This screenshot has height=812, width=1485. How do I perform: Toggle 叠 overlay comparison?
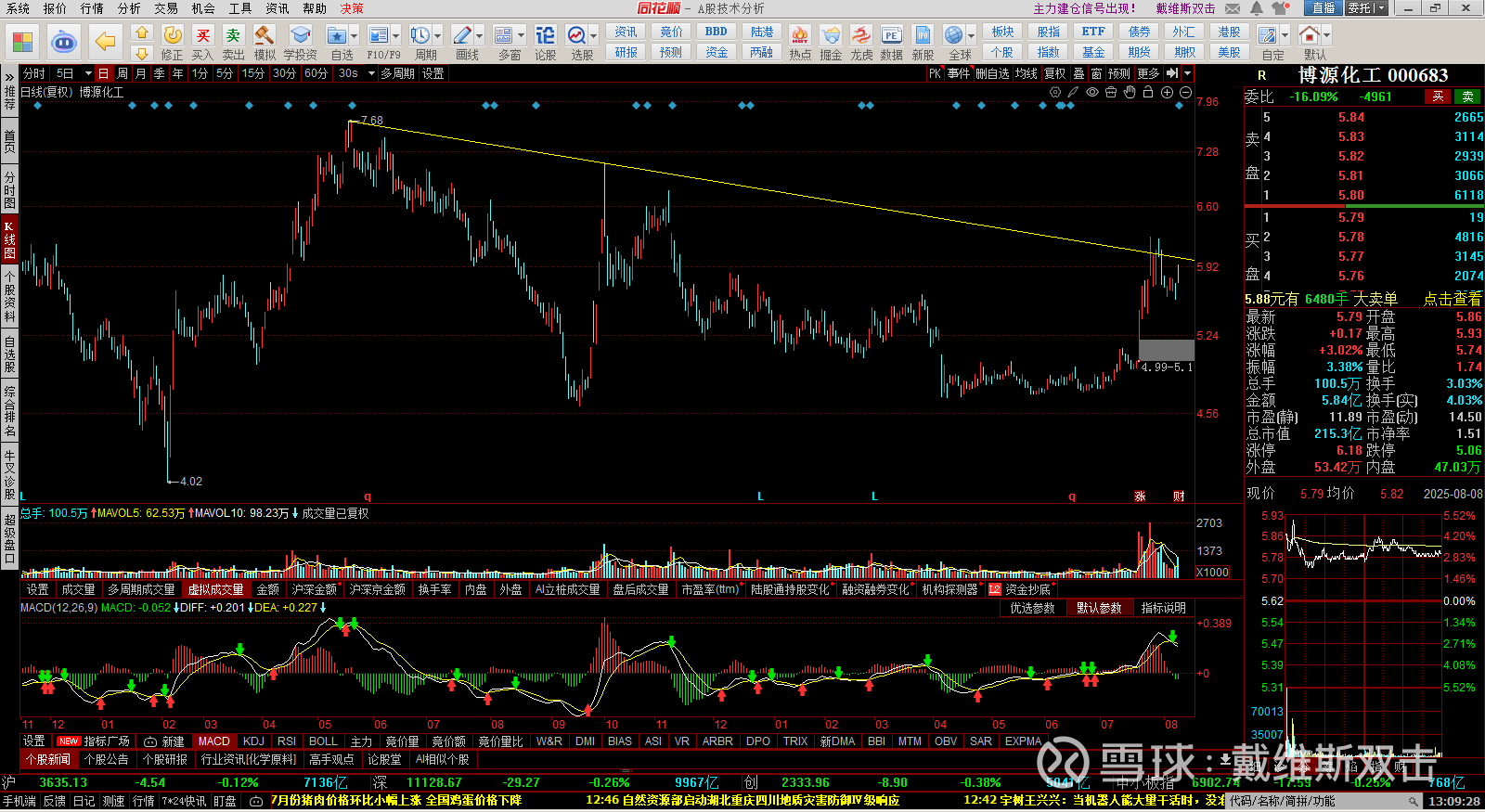1078,73
